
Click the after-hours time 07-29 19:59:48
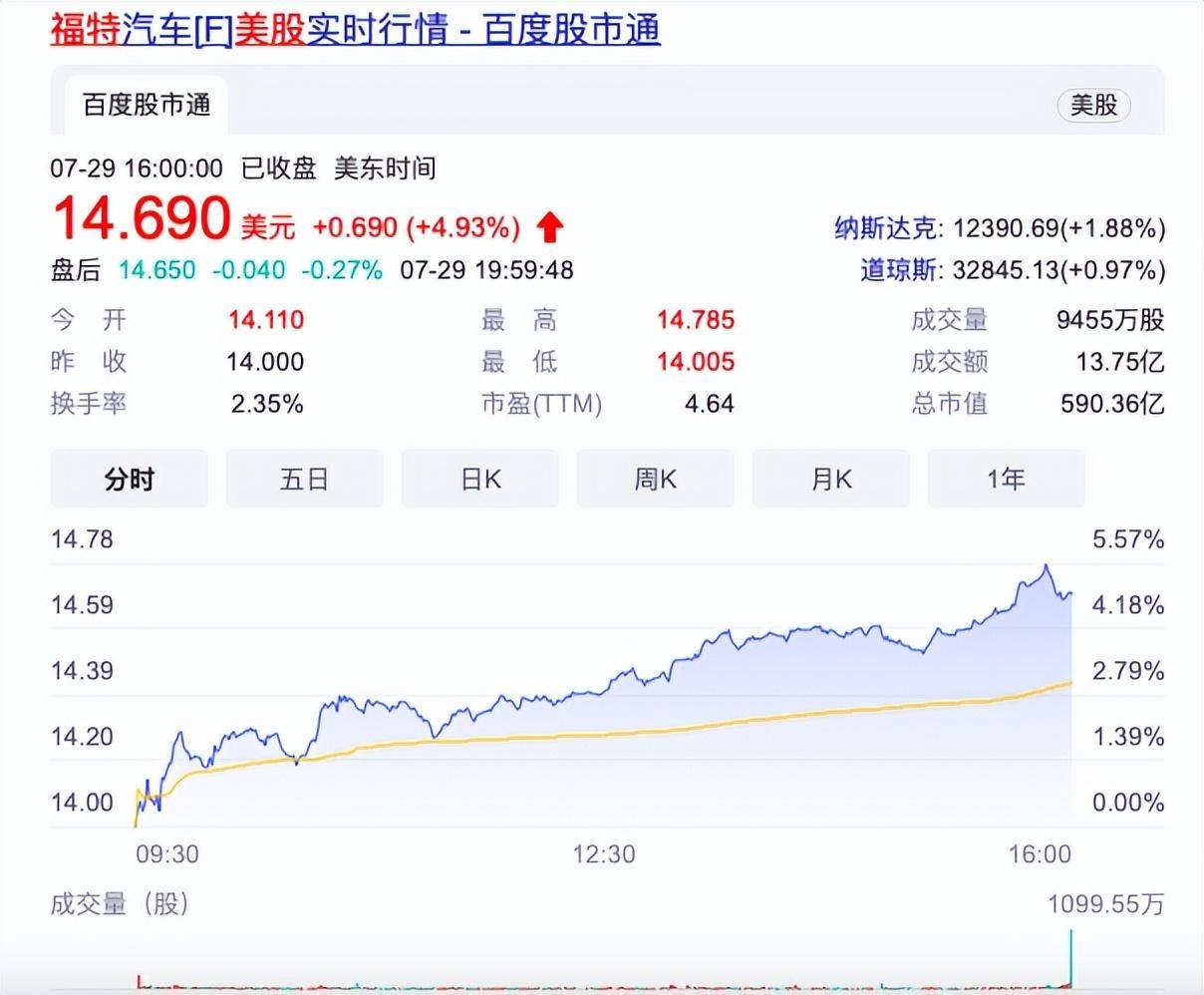click(x=486, y=270)
